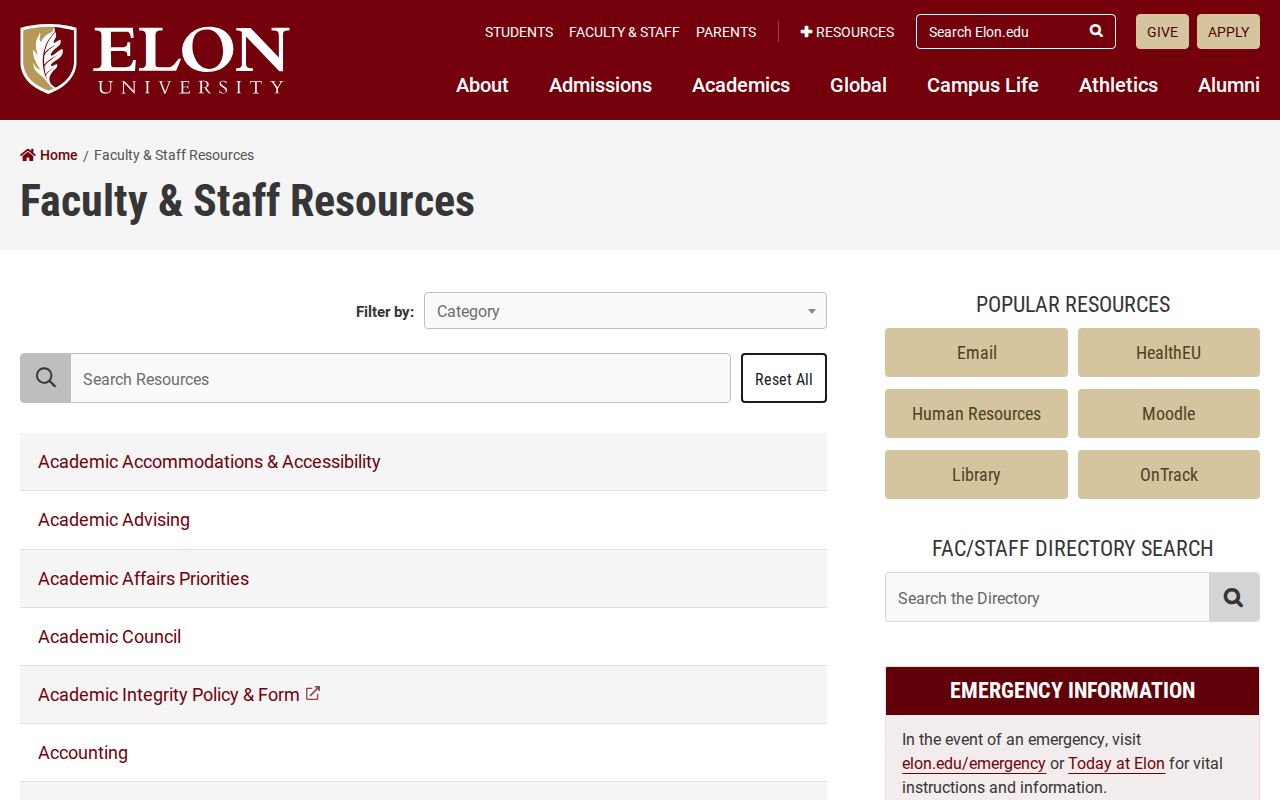1280x800 pixels.
Task: Go to the FACULTY & STAFF link
Action: click(624, 32)
